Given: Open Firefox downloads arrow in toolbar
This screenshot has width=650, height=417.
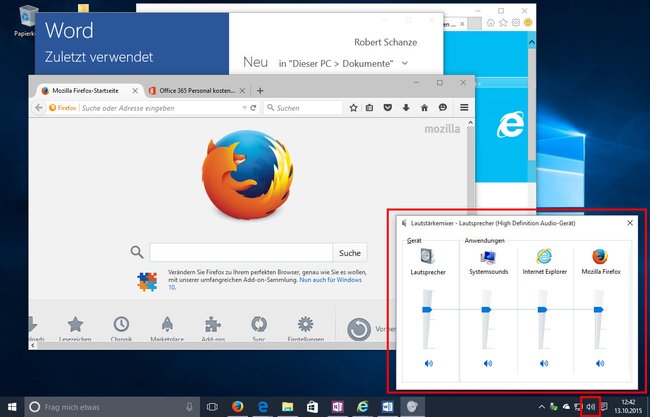Looking at the screenshot, I should click(x=406, y=108).
